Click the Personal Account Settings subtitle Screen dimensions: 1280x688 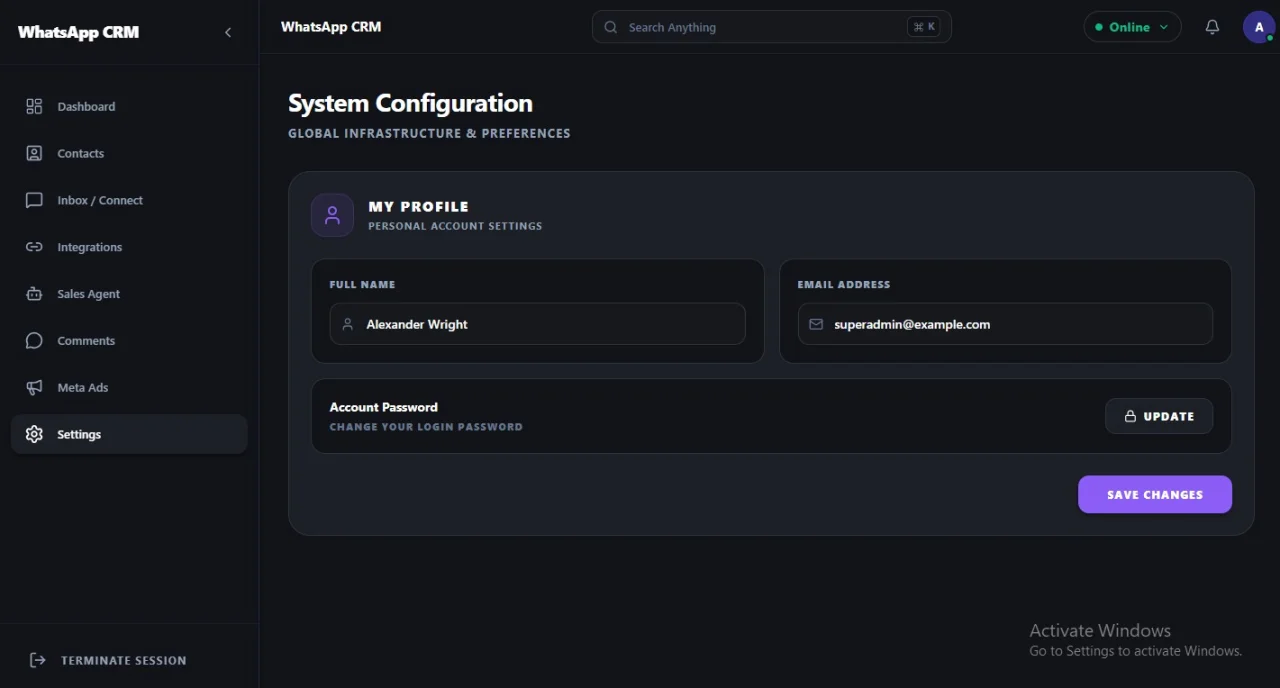coord(455,226)
